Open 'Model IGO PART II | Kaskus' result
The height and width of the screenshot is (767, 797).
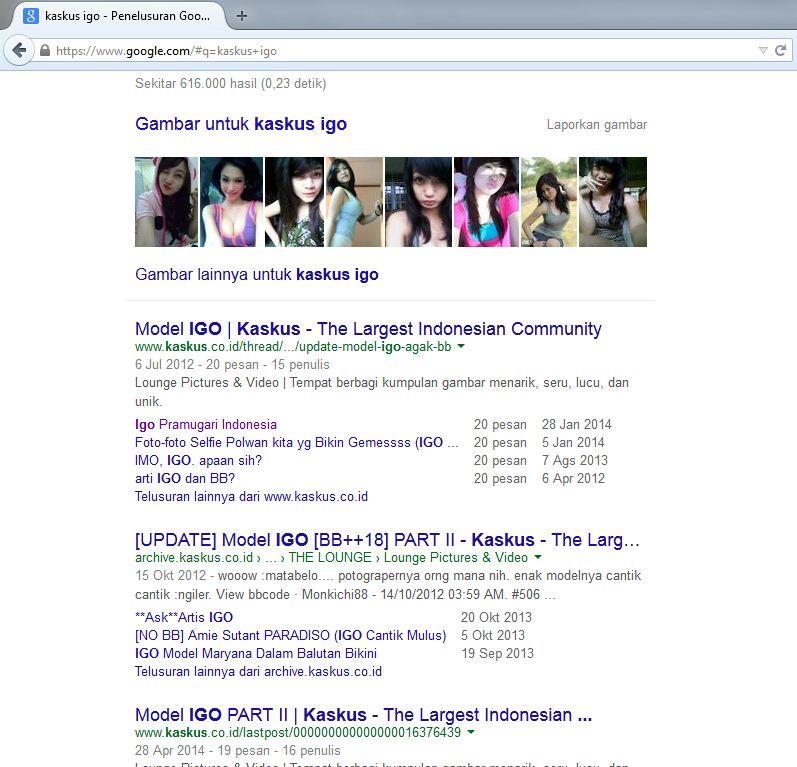click(363, 715)
